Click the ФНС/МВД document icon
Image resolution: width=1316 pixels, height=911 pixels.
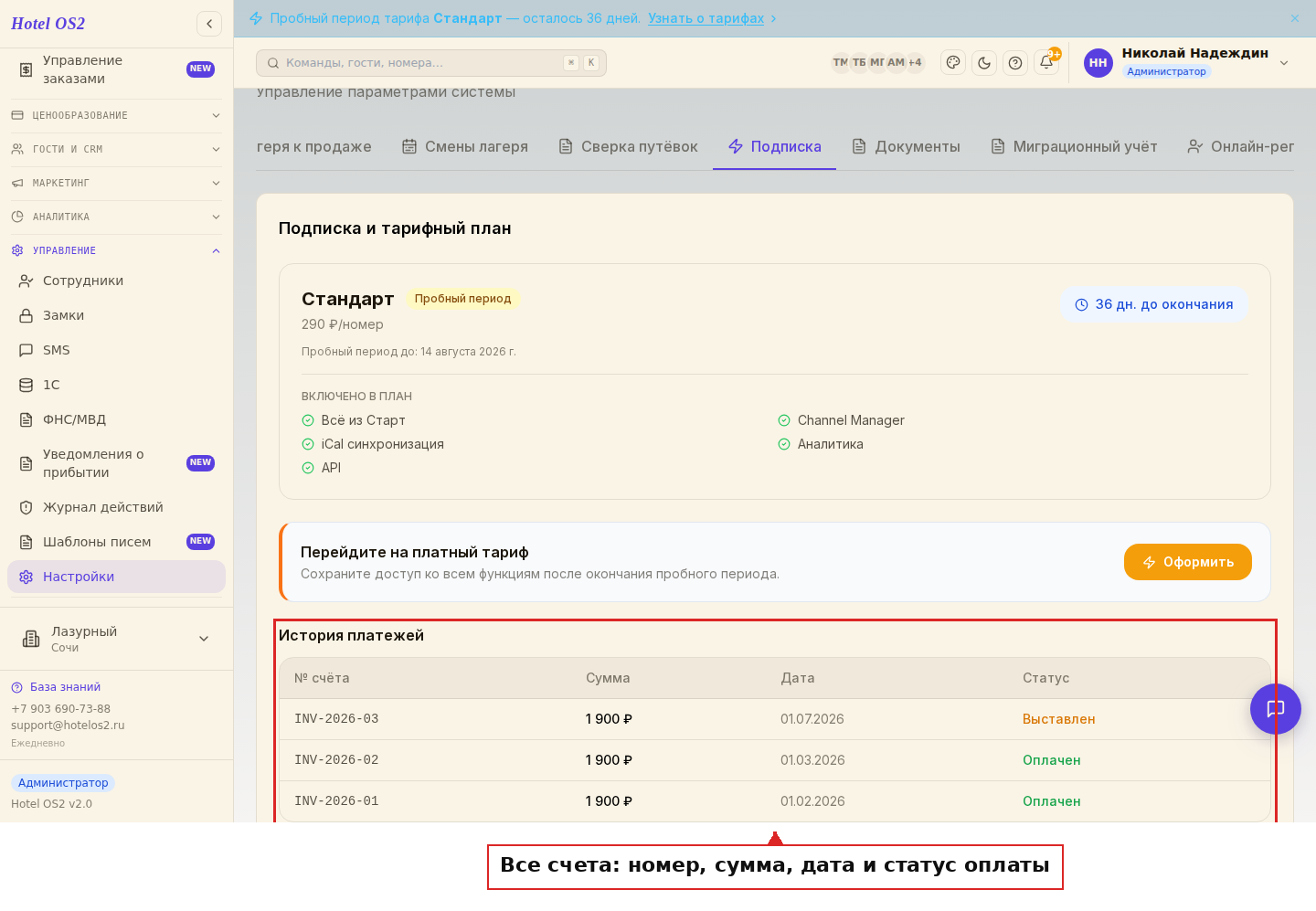(x=27, y=419)
